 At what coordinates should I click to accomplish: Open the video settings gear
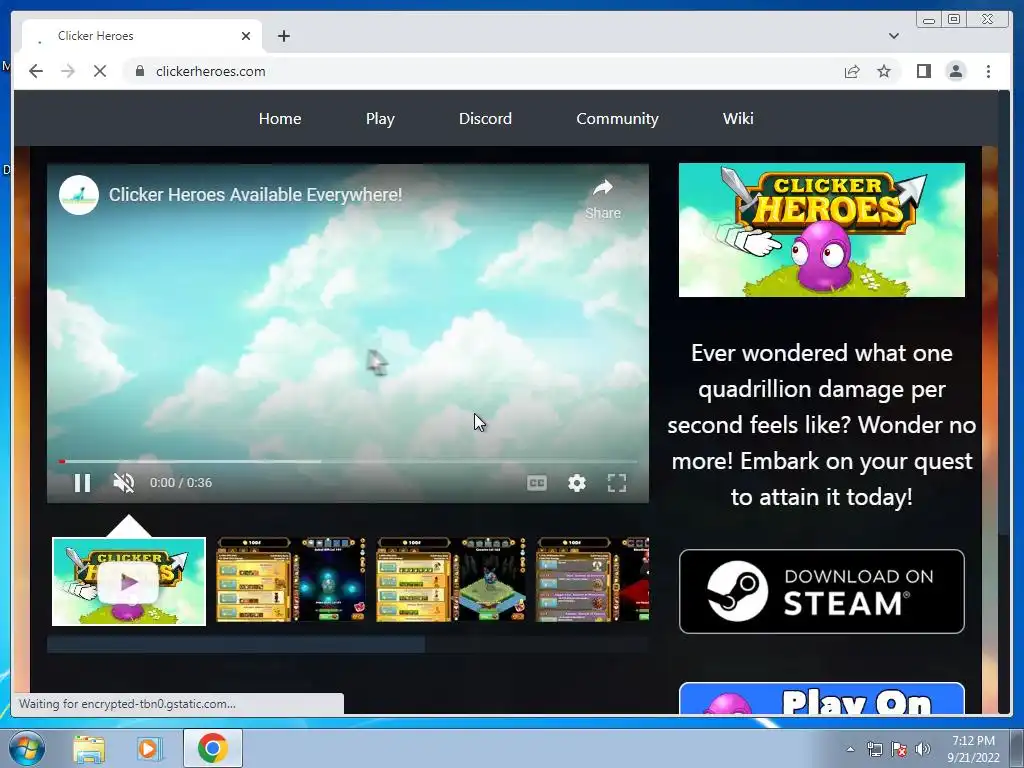(x=577, y=483)
